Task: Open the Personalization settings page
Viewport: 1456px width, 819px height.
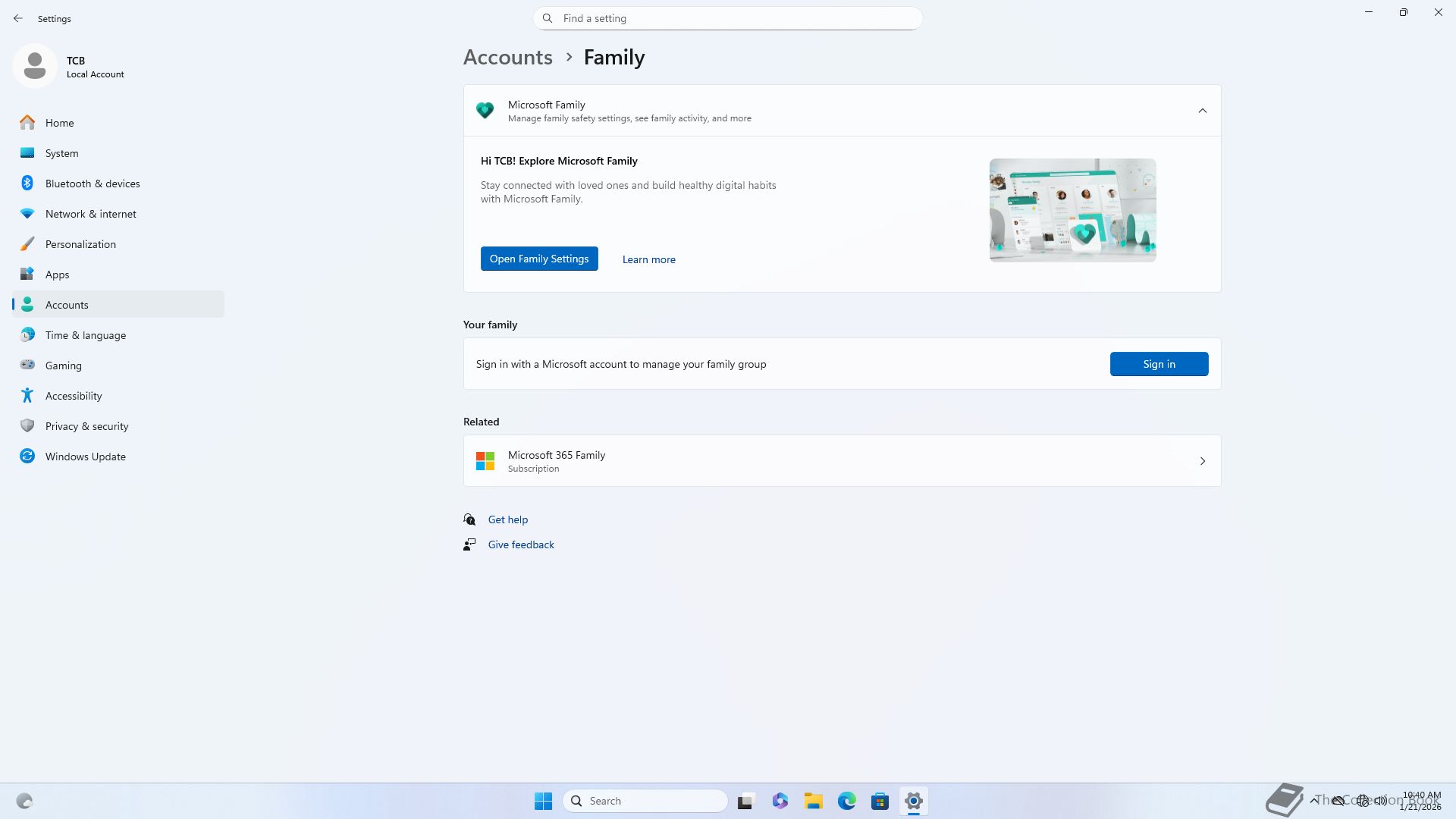Action: coord(80,244)
